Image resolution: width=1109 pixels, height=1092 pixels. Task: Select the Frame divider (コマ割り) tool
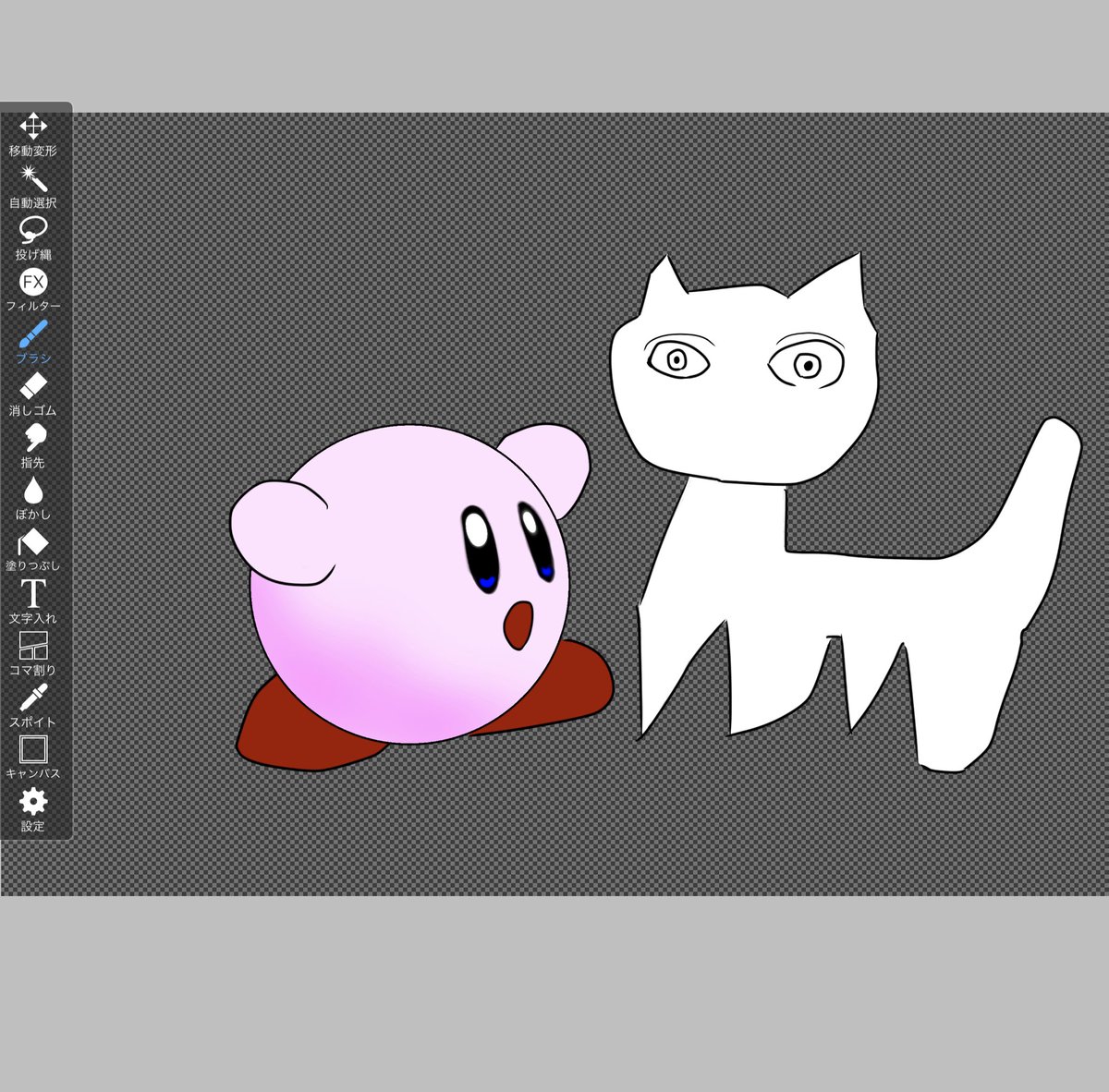(x=33, y=653)
